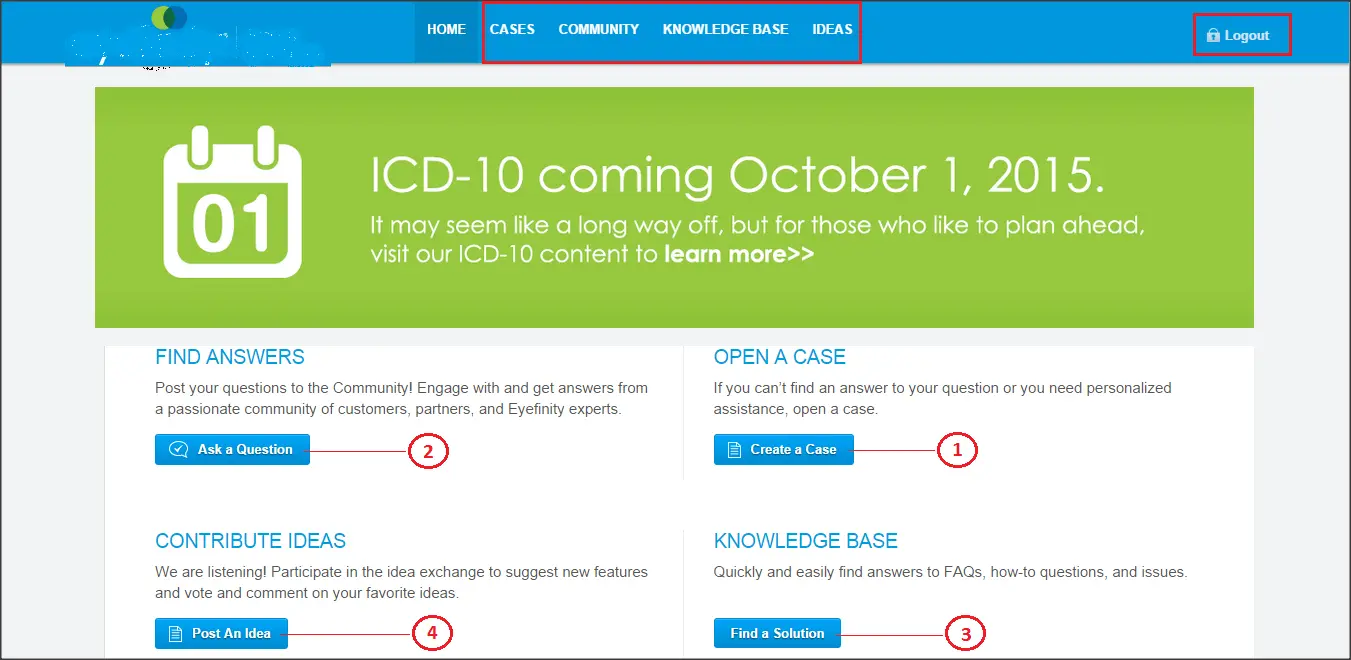The width and height of the screenshot is (1351, 660).
Task: Follow the learn more>> link in the banner
Action: (738, 254)
